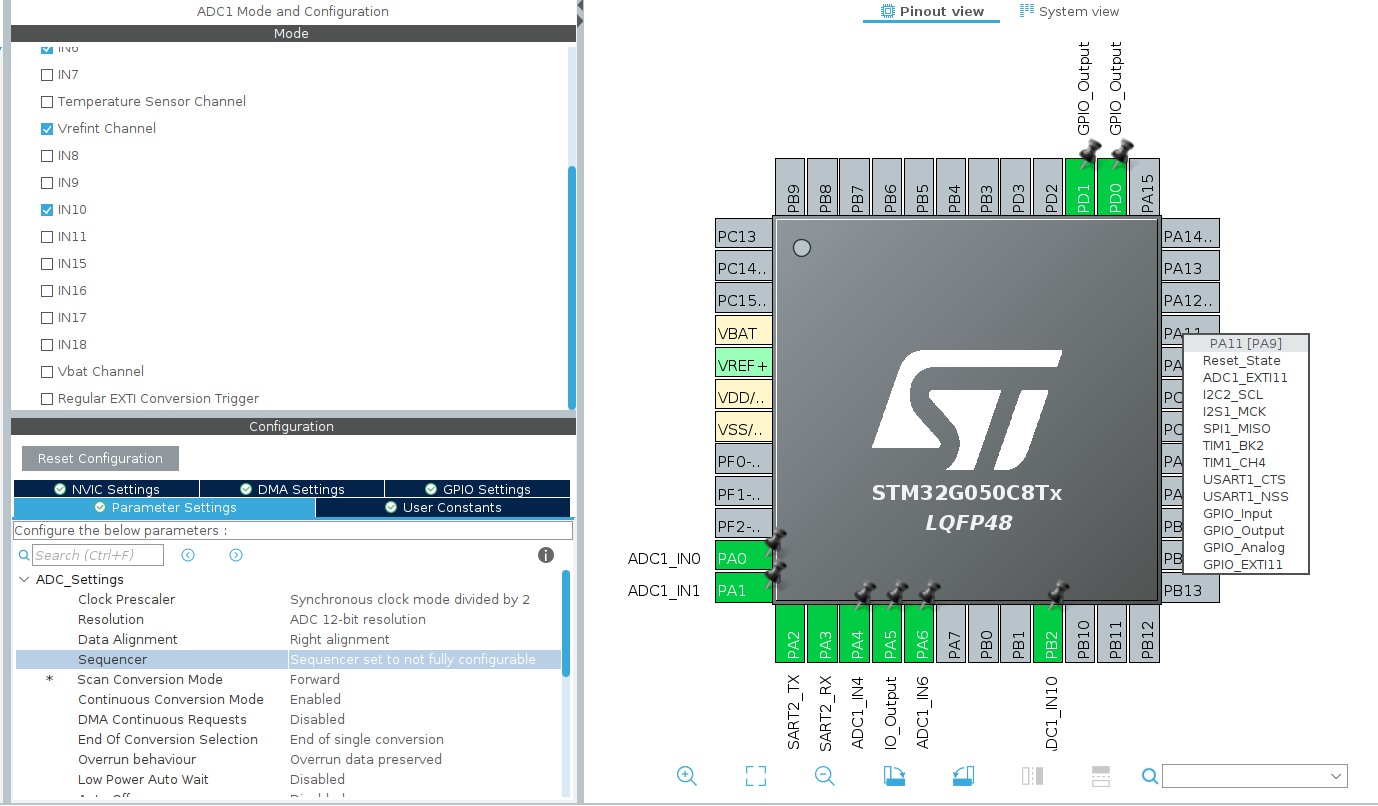The height and width of the screenshot is (806, 1378).
Task: Click the Reset Configuration button
Action: point(100,458)
